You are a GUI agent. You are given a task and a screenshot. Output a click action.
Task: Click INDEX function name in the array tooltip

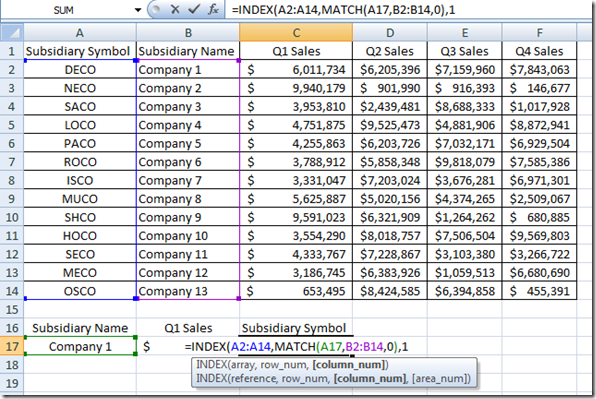click(x=212, y=365)
